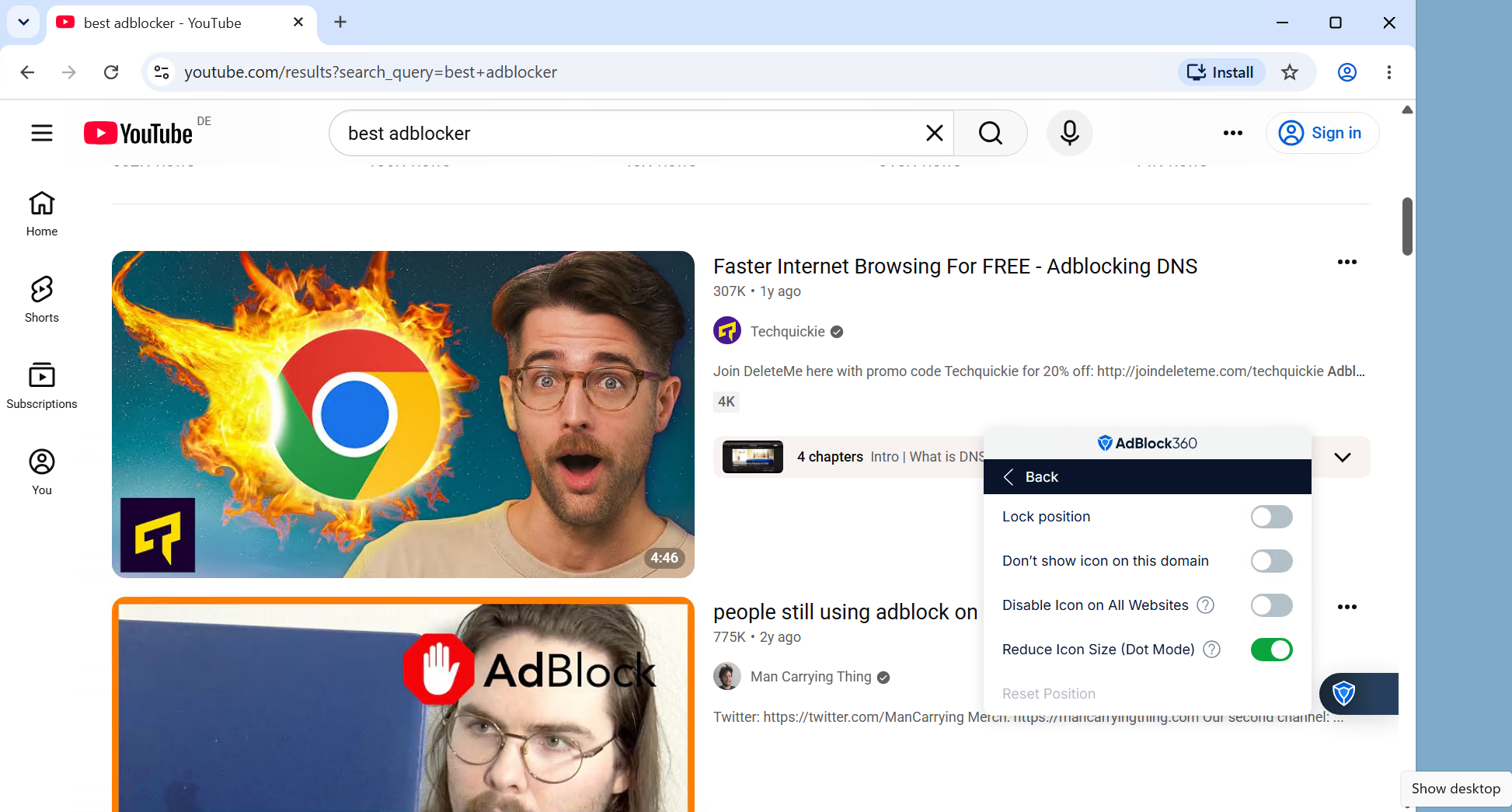Open YouTube settings three-dot menu near Sign in
Viewport: 1512px width, 812px height.
coord(1233,133)
